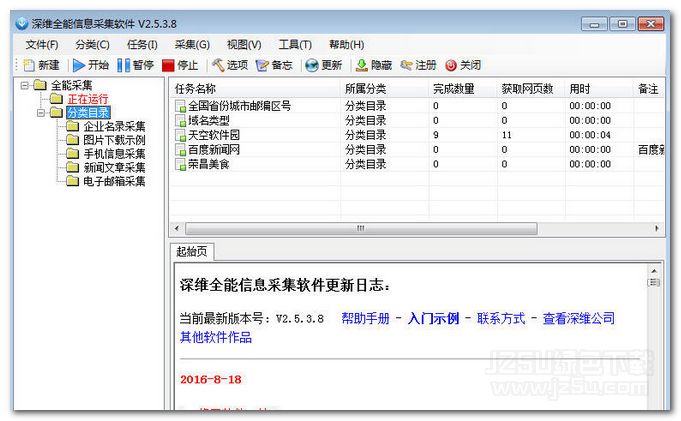Click the 新建 (New) toolbar icon

pyautogui.click(x=29, y=65)
